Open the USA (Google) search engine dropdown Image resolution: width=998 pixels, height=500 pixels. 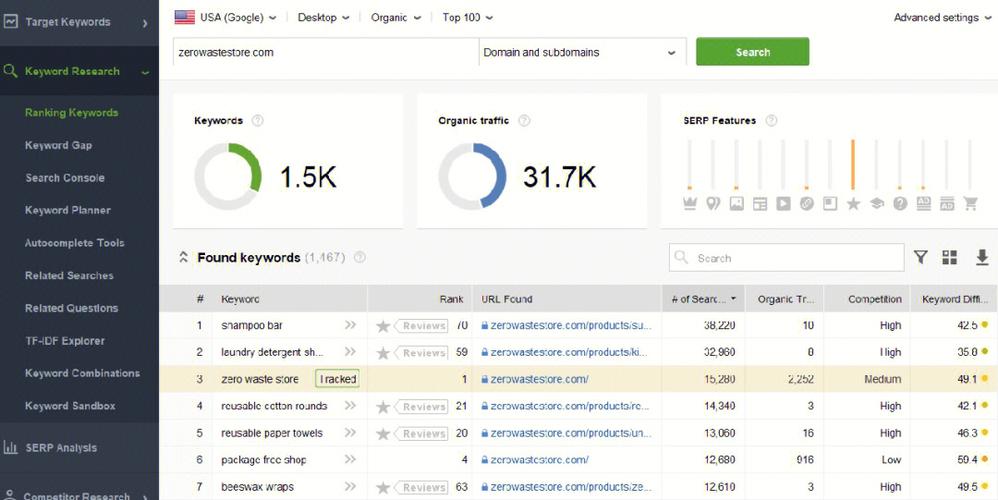(x=226, y=18)
